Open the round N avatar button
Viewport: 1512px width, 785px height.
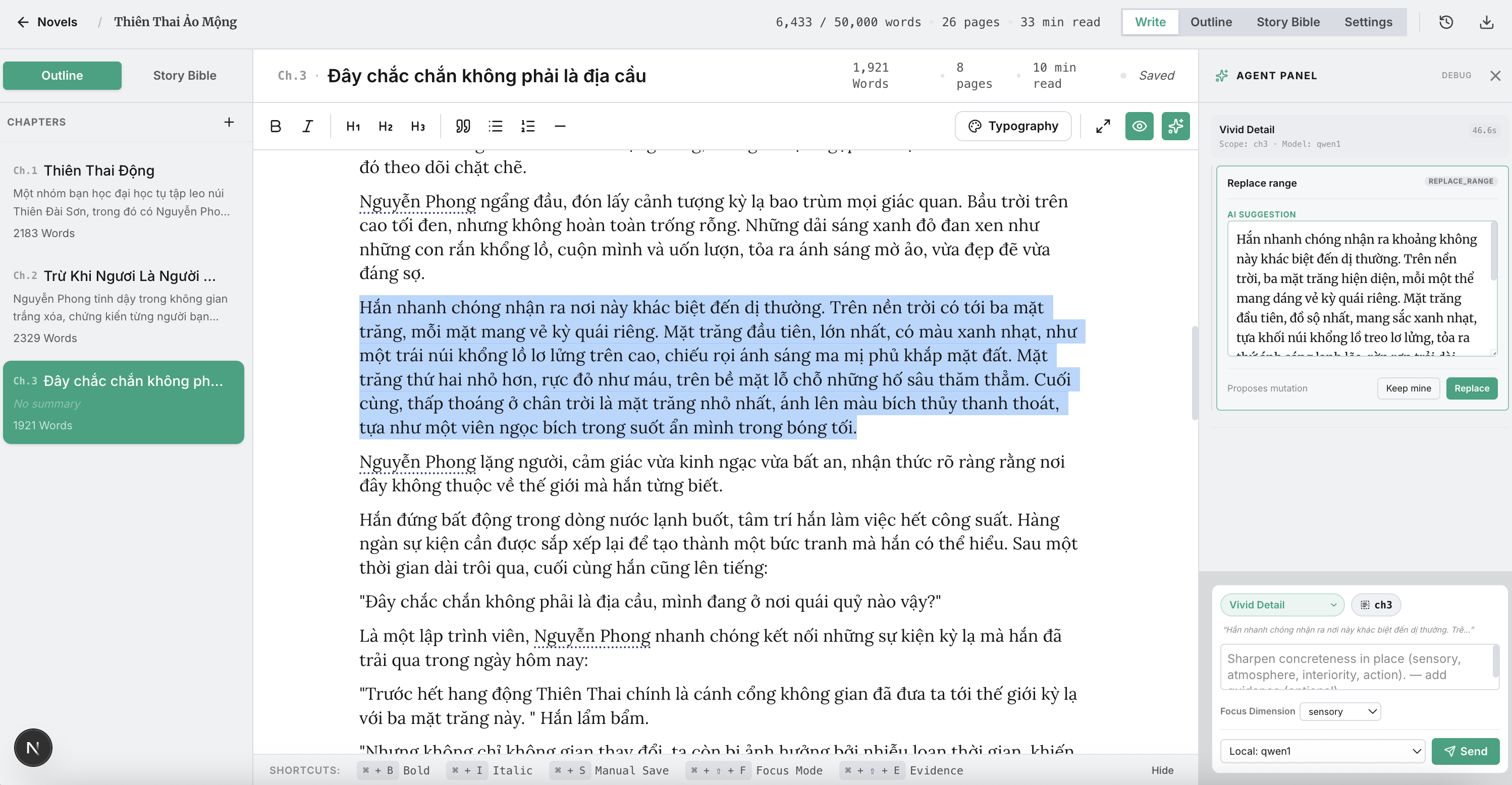click(x=33, y=748)
